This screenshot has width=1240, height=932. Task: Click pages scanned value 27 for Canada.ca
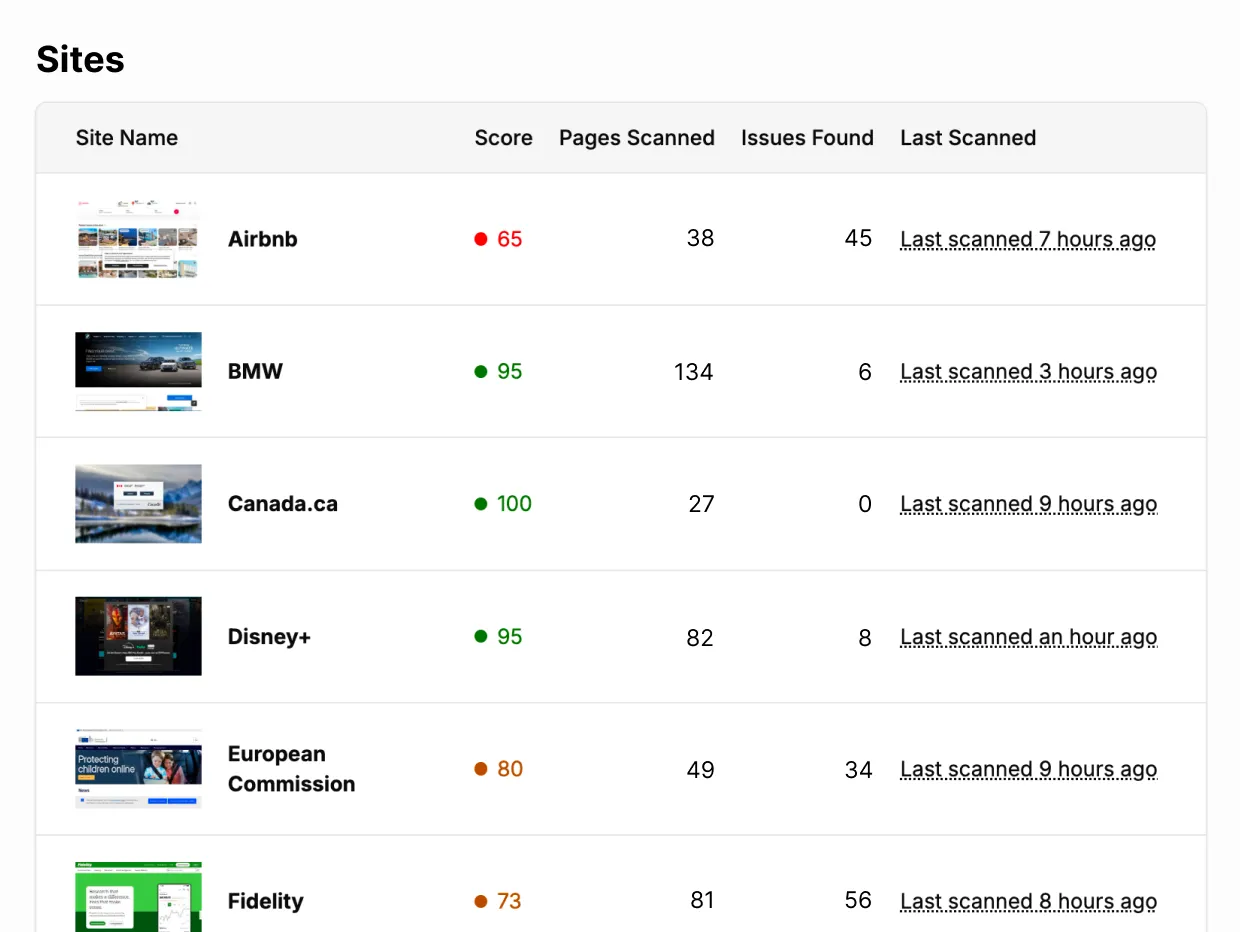click(x=702, y=504)
